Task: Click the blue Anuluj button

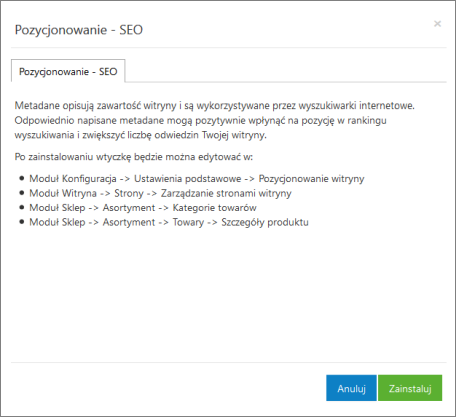Action: tap(351, 388)
